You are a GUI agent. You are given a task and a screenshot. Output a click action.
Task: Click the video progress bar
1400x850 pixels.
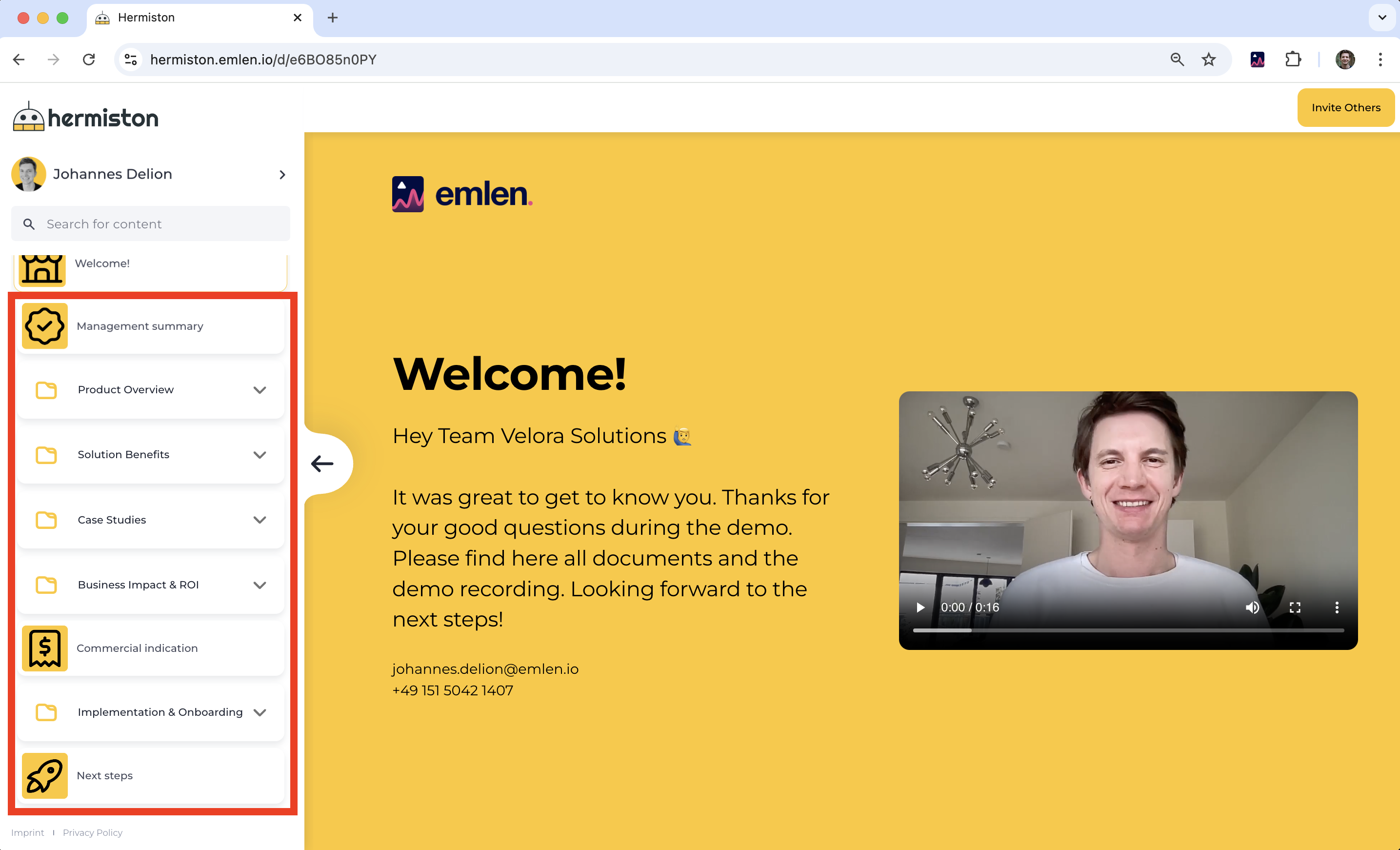pos(1128,630)
